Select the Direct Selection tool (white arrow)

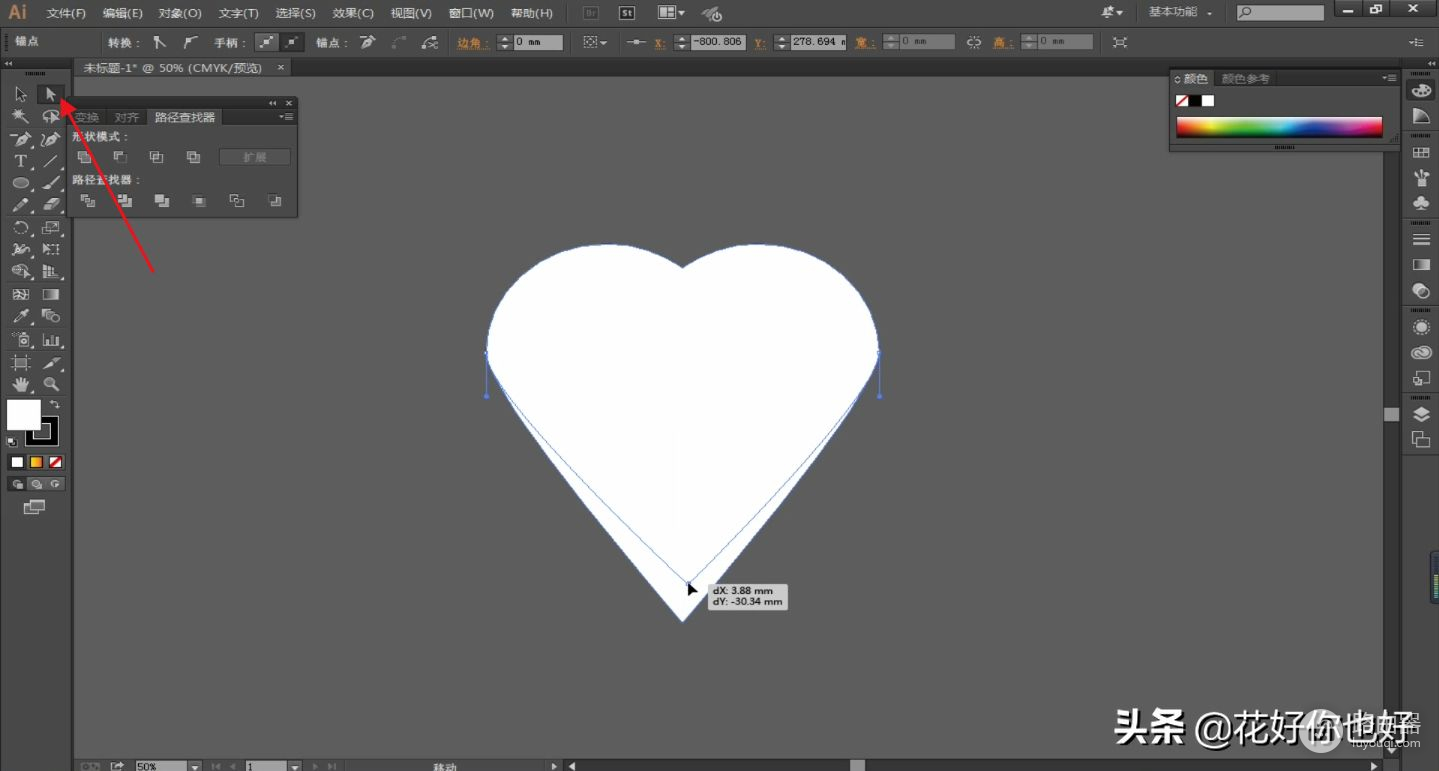[50, 94]
